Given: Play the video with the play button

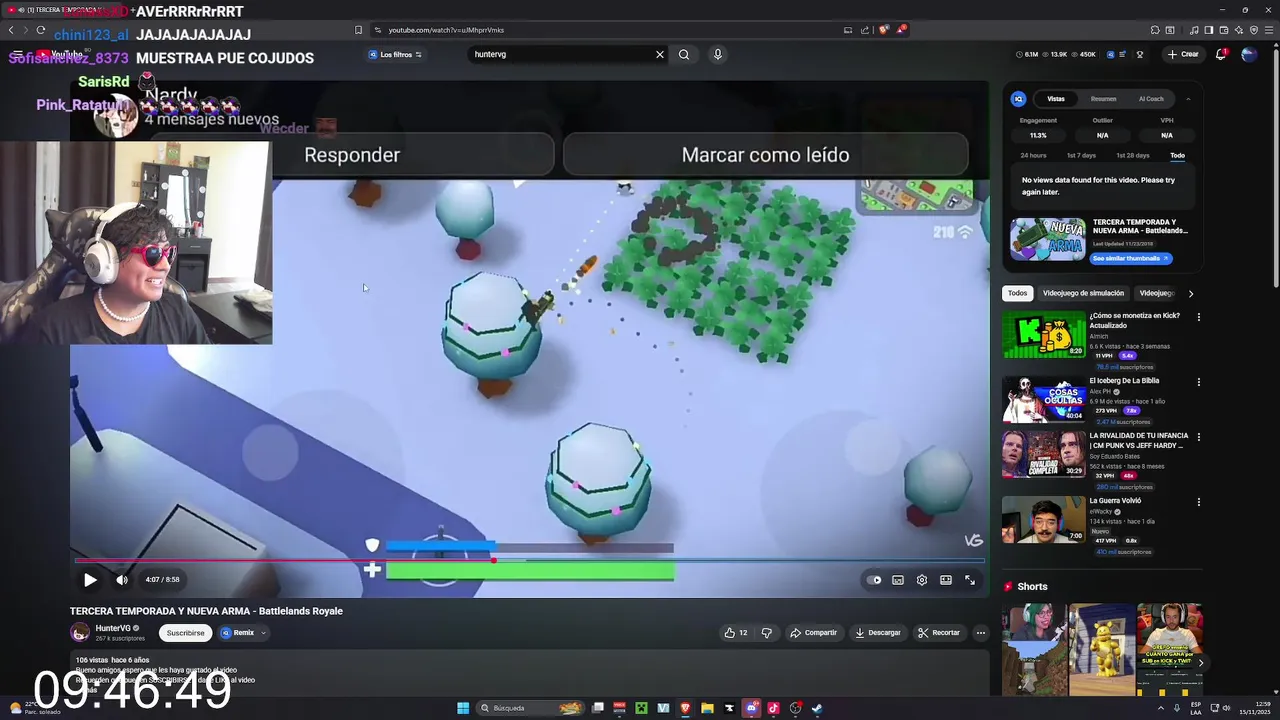Looking at the screenshot, I should point(90,580).
